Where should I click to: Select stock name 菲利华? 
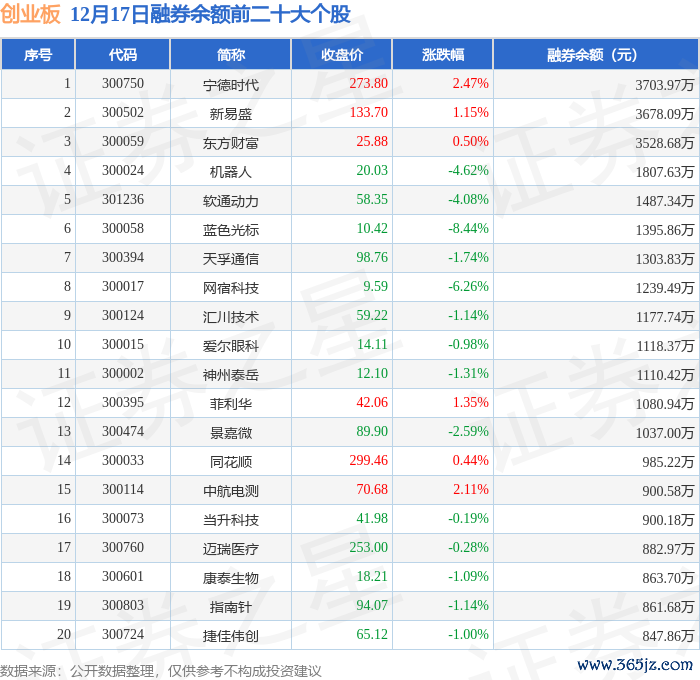coord(230,404)
